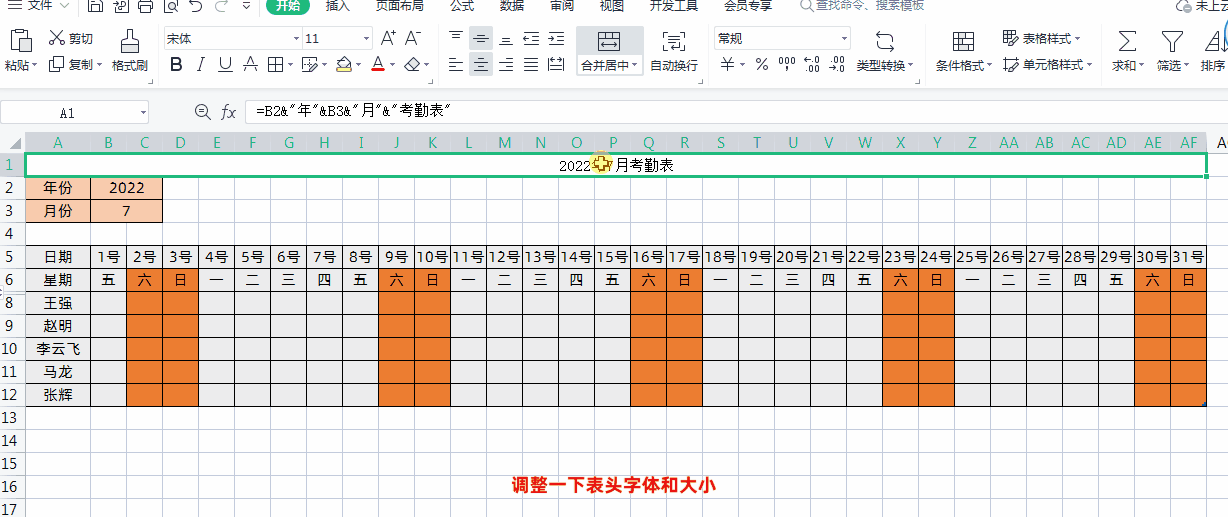Open conditional formatting (条件格式) menu
The height and width of the screenshot is (517, 1228).
tap(964, 51)
